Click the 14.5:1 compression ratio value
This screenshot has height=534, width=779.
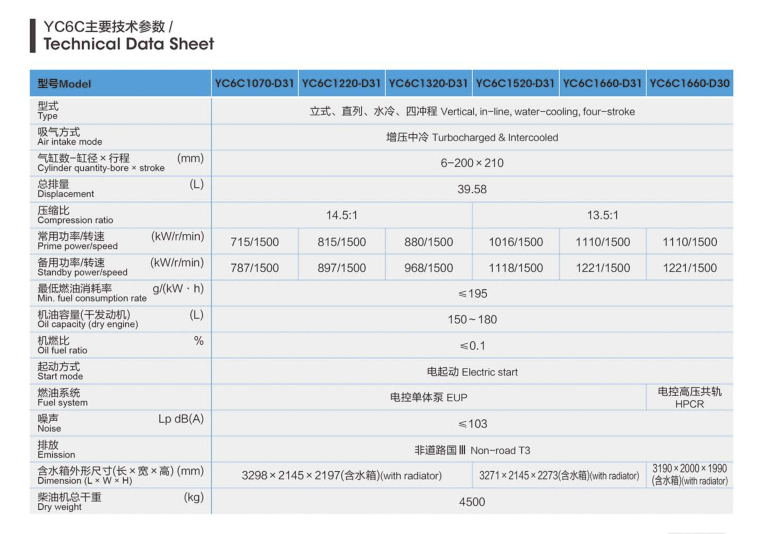click(x=341, y=215)
